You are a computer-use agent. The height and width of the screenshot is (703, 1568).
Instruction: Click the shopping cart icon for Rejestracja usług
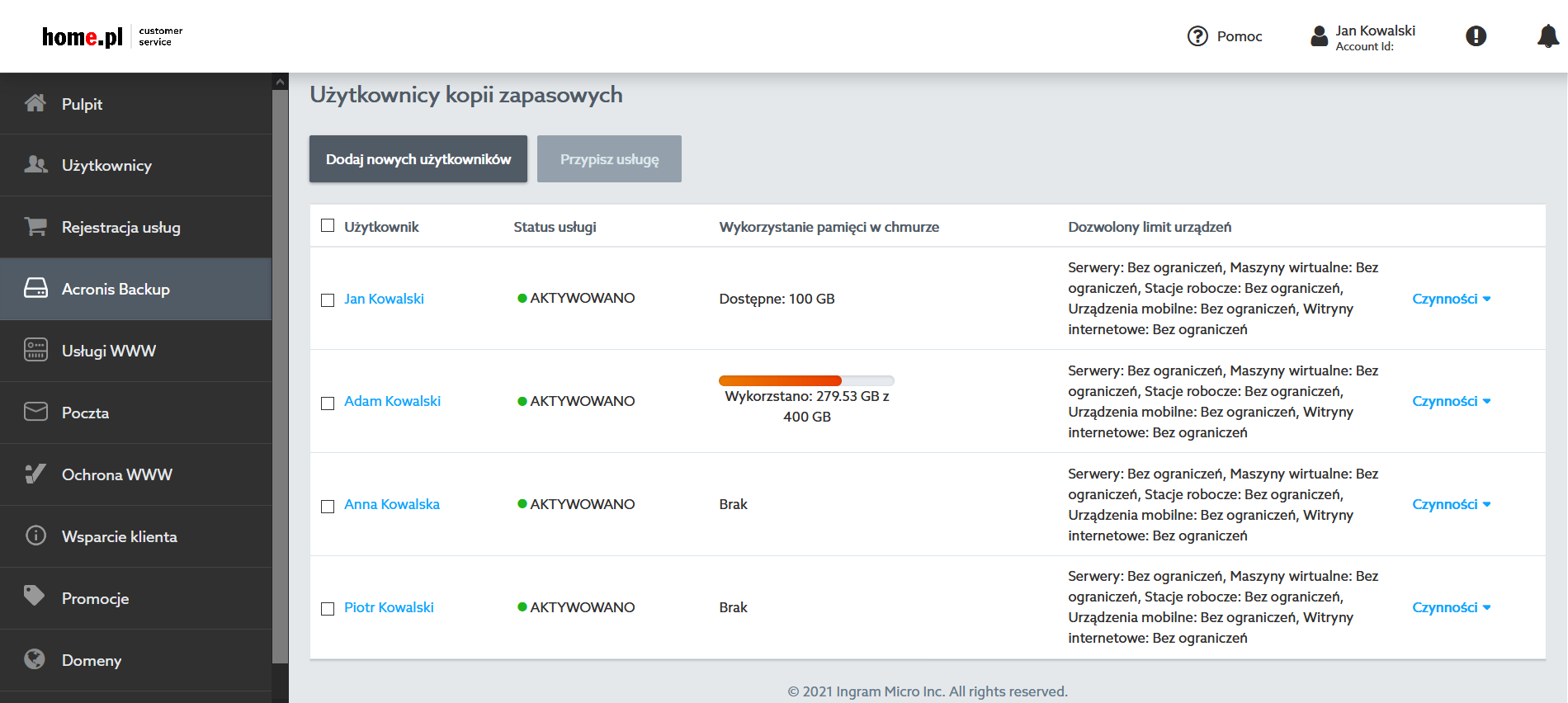35,226
